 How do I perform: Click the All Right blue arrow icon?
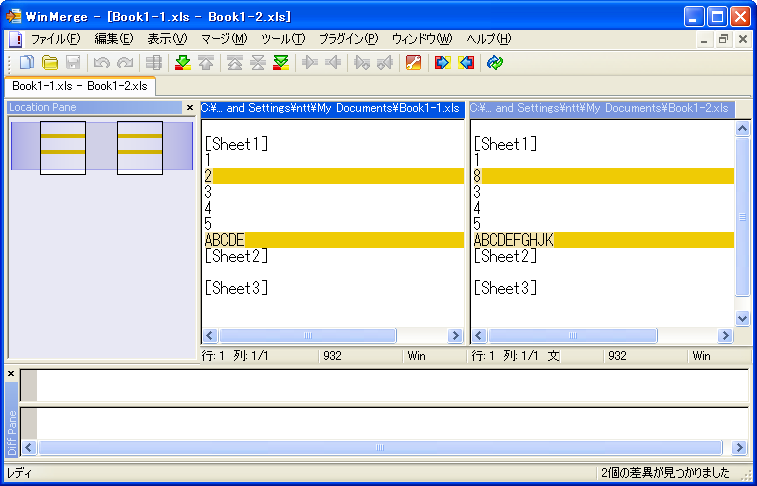[442, 62]
